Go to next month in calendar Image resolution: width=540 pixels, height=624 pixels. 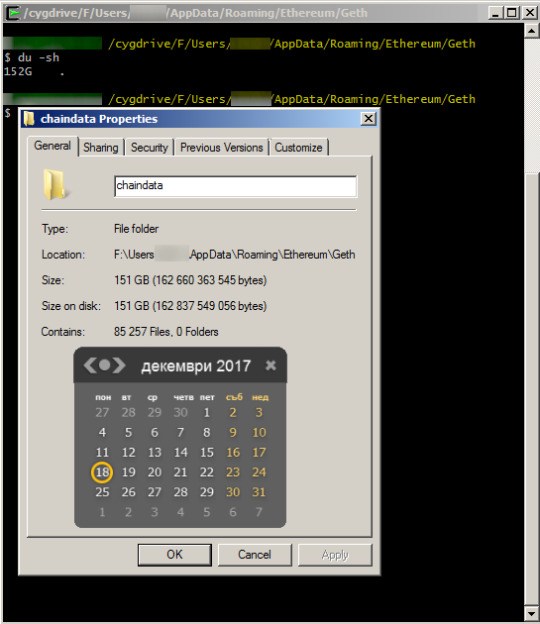click(x=119, y=365)
